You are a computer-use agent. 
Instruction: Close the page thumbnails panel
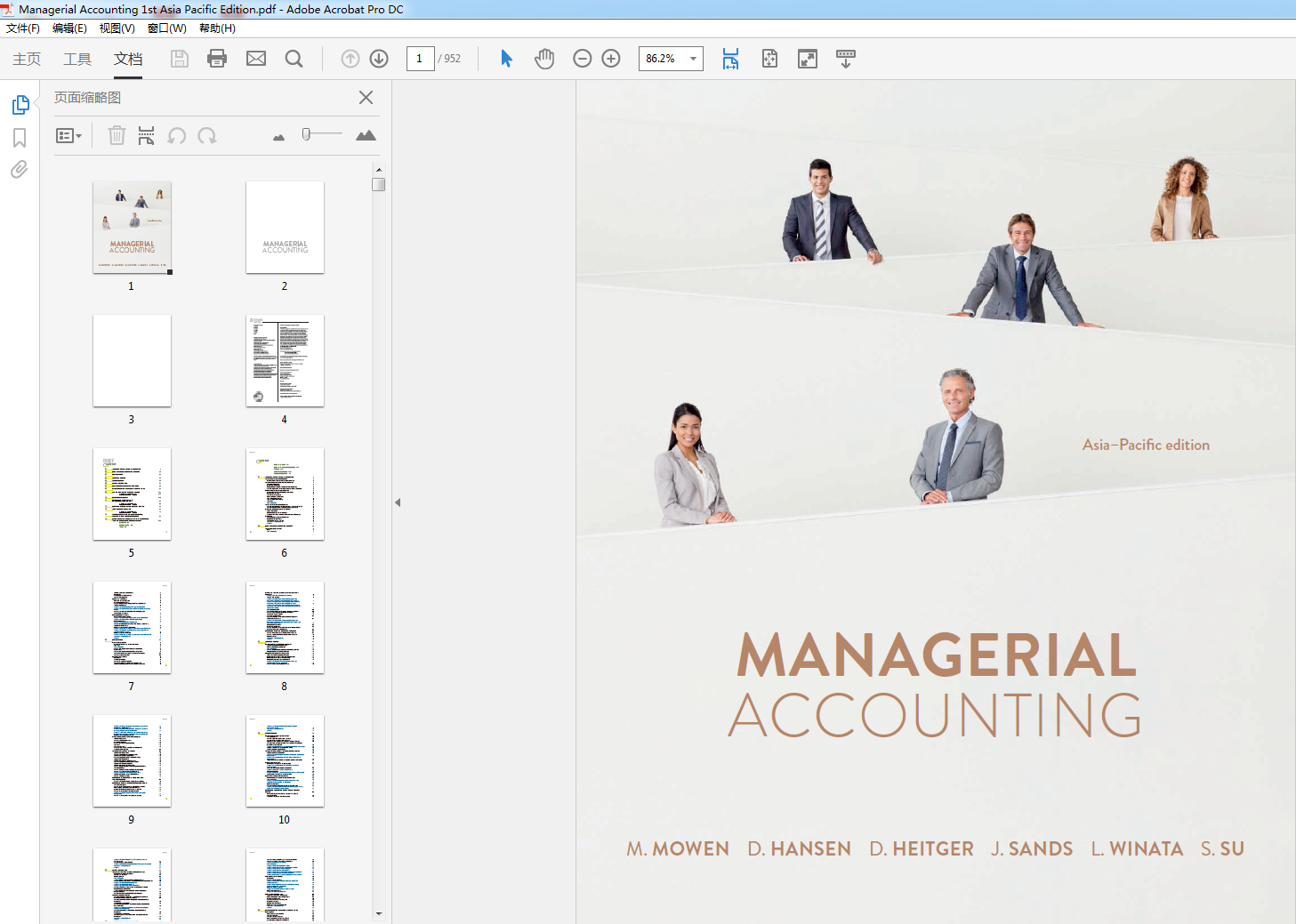coord(366,97)
